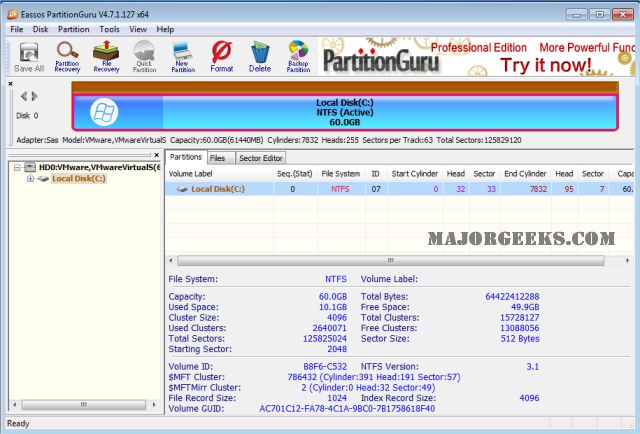
Task: Select Local Disk(C:) in the tree
Action: 79,179
